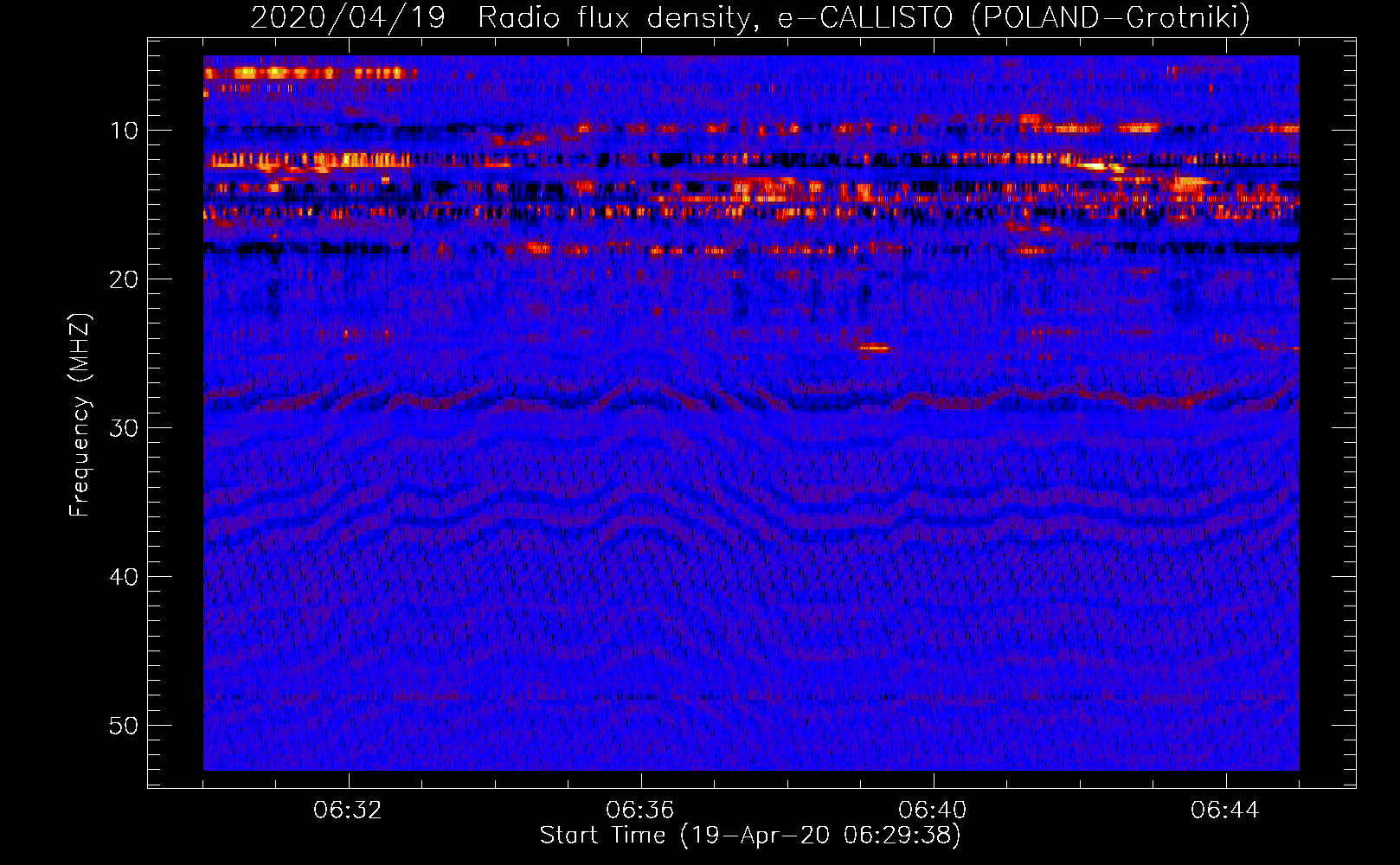Click the 06:32 time axis label
Viewport: 1400px width, 865px height.
point(348,810)
